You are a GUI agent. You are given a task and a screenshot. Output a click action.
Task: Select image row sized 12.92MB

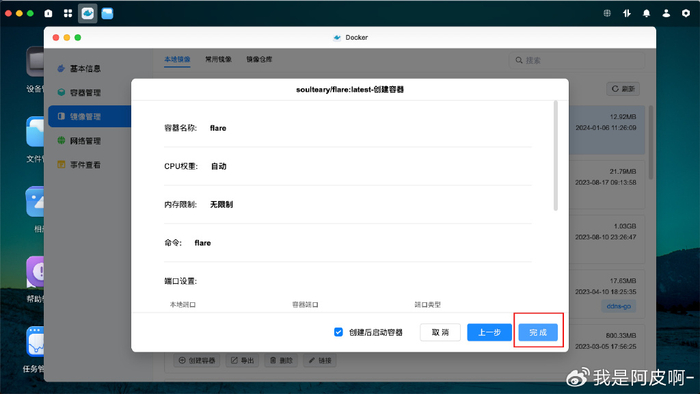point(606,130)
